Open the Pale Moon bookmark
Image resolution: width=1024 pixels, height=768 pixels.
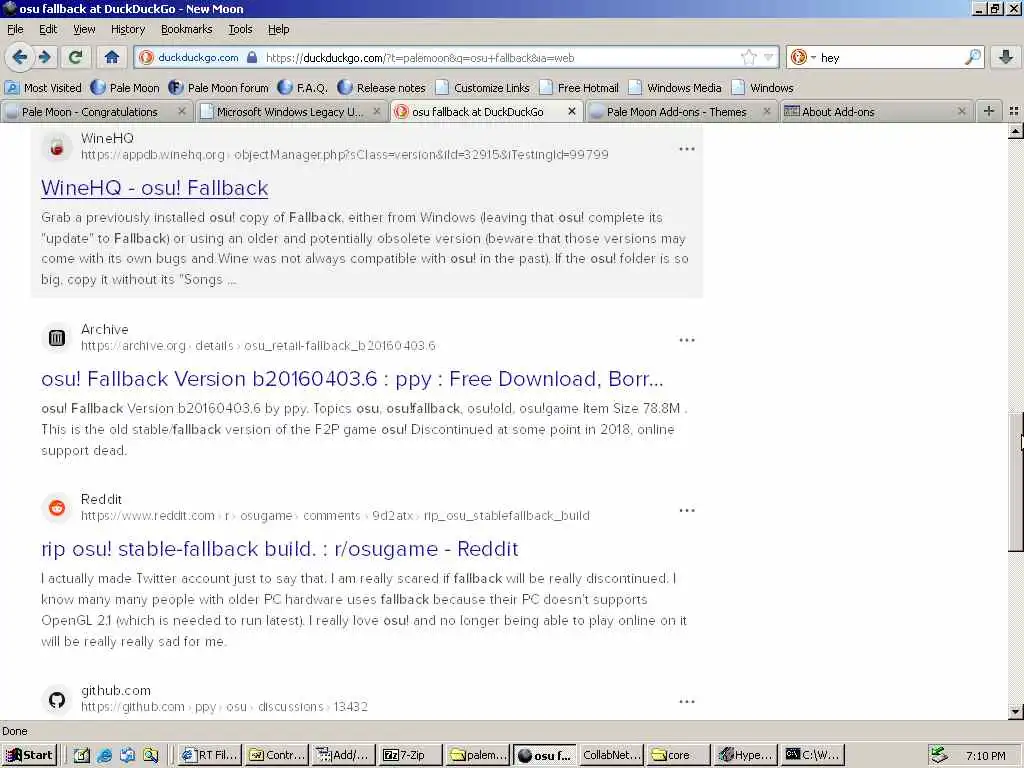[125, 88]
